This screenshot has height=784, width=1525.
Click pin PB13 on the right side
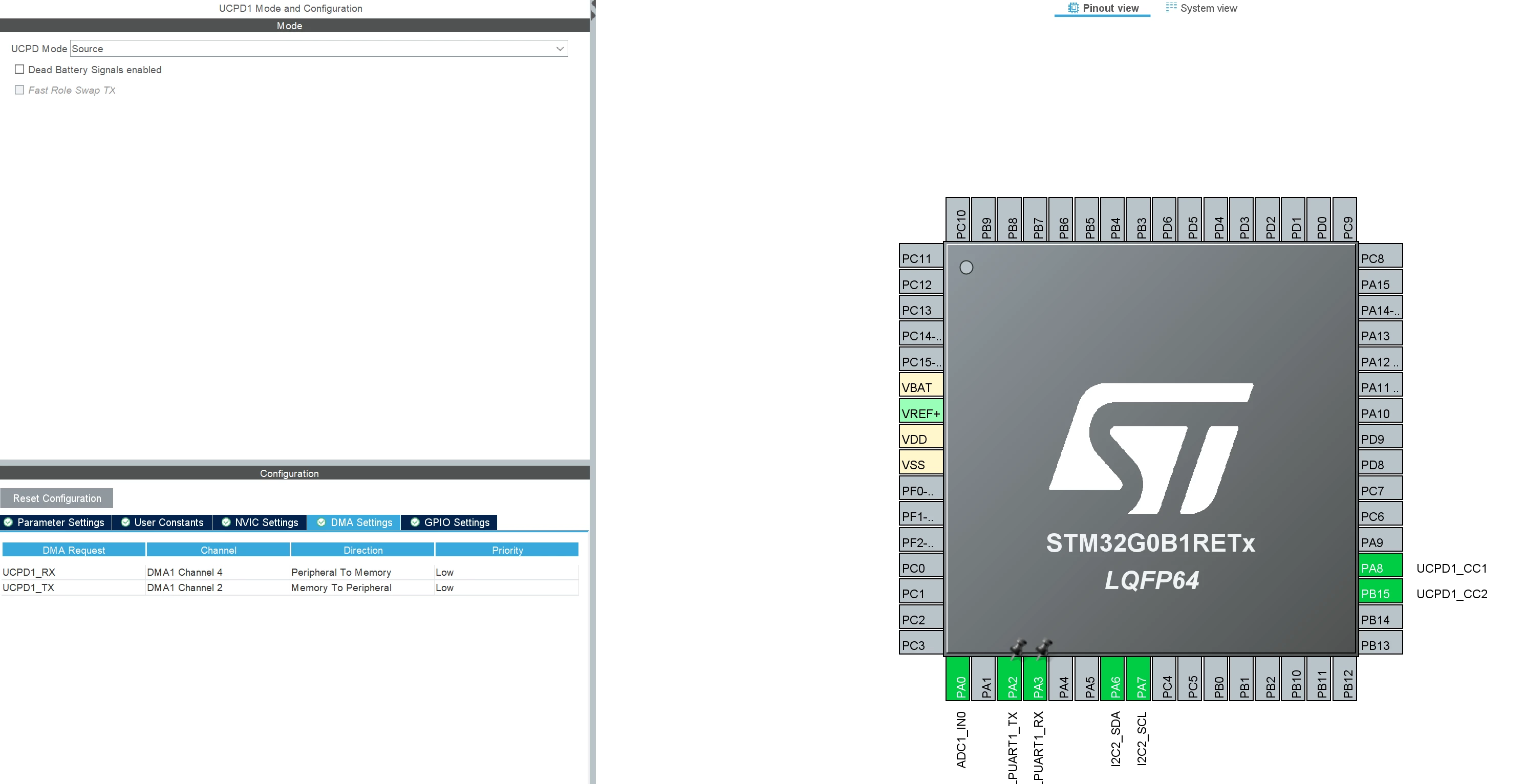click(1381, 643)
